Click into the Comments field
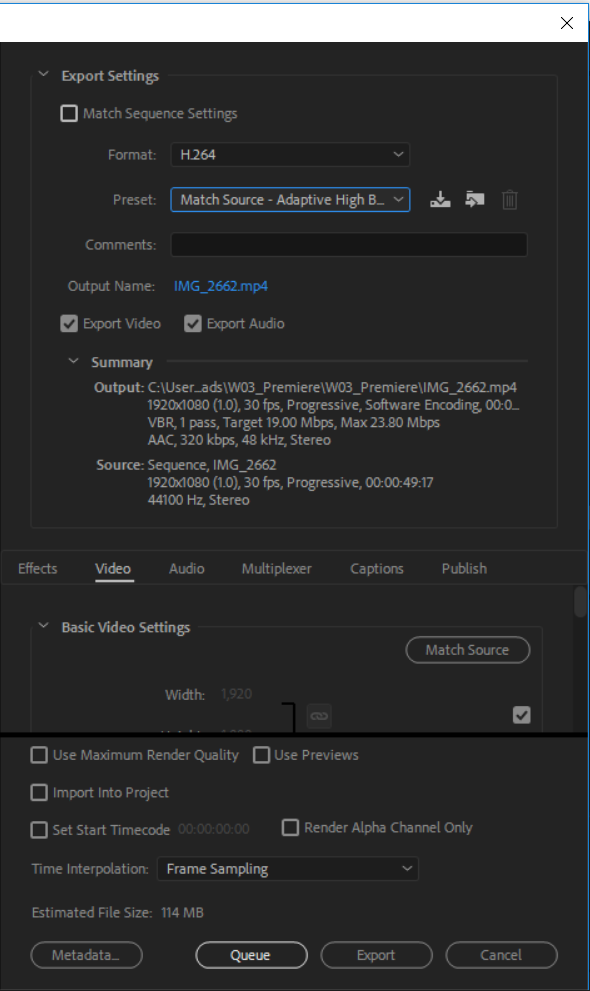Screen dimensions: 590x991 pos(349,245)
